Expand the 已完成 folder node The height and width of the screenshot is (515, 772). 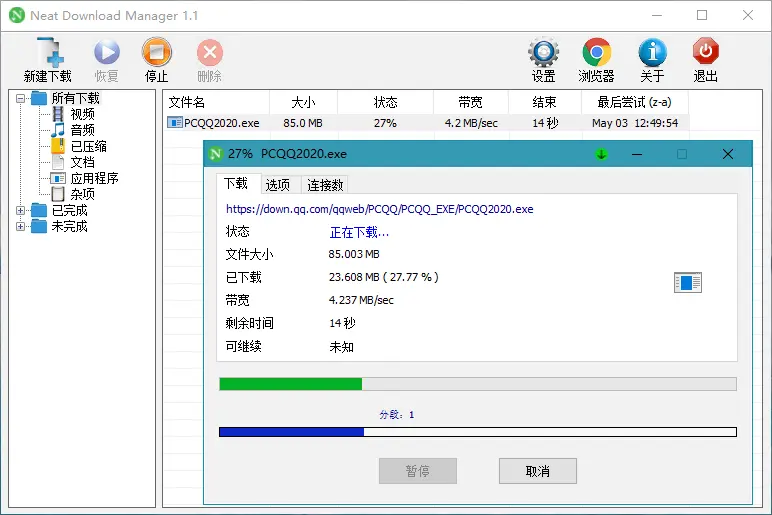tap(20, 210)
